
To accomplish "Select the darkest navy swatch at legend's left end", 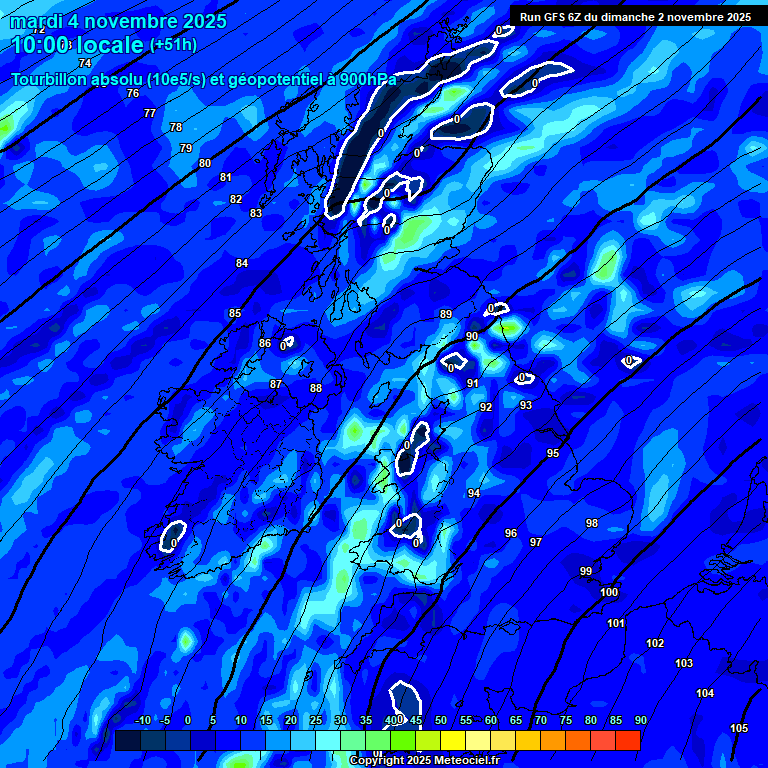I will pyautogui.click(x=127, y=740).
